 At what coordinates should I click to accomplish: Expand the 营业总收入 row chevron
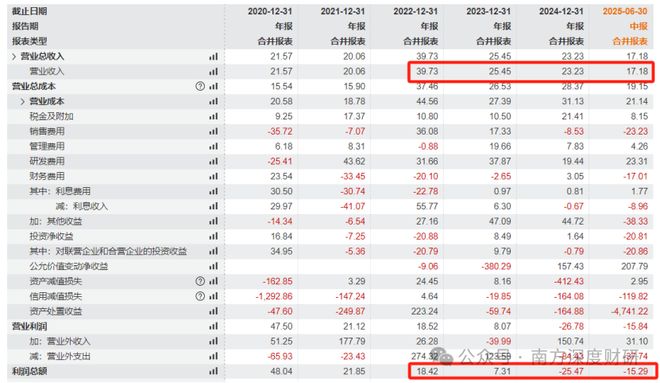tap(14, 56)
